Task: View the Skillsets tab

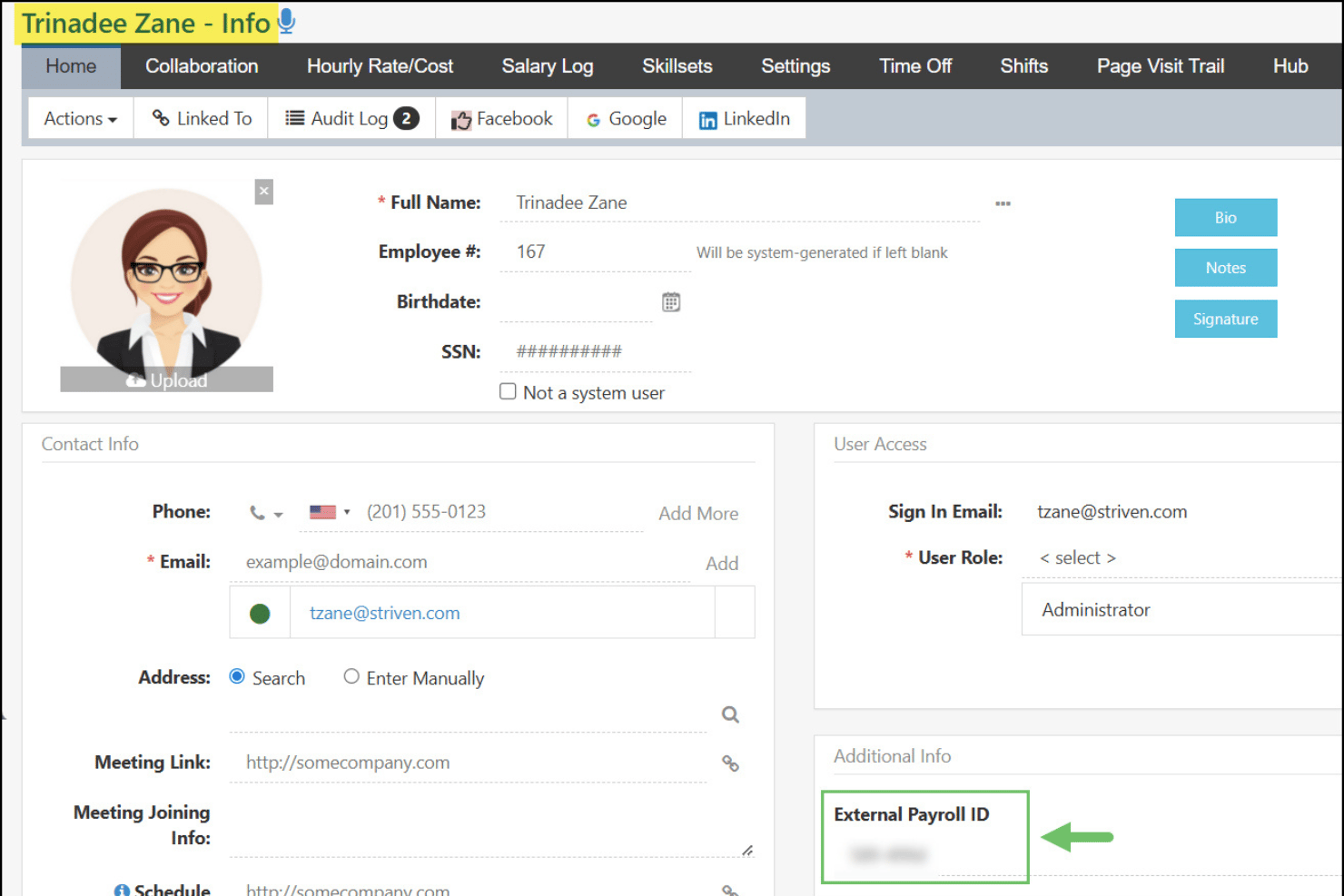Action: [x=677, y=66]
